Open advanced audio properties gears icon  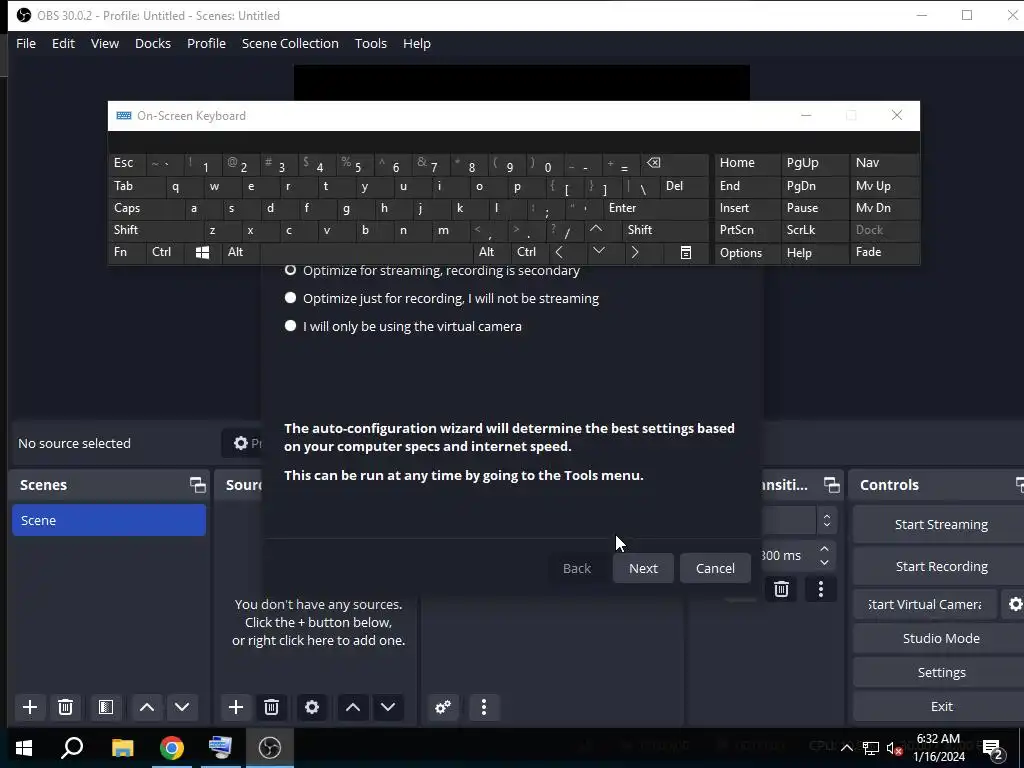click(443, 707)
